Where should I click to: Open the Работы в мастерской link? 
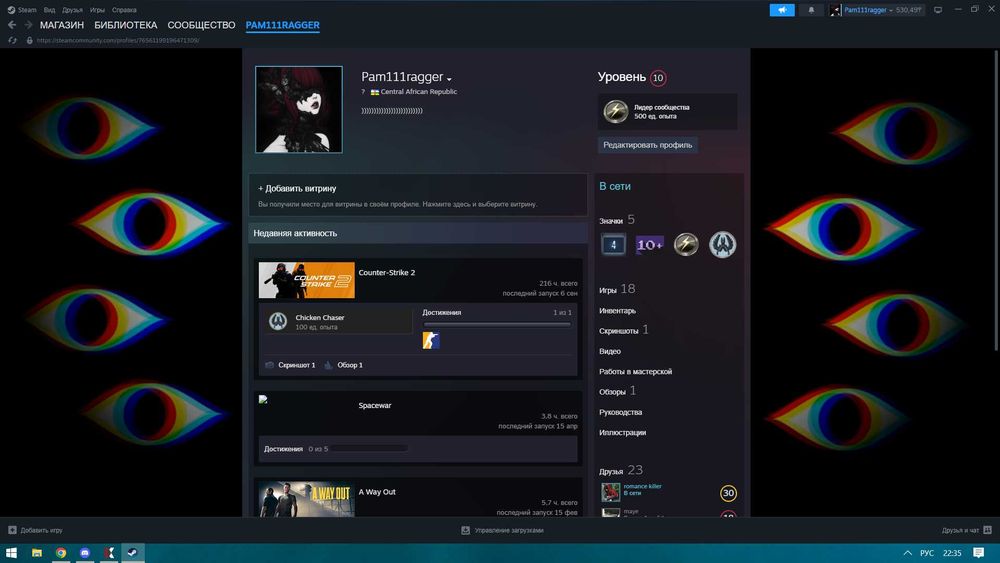635,372
